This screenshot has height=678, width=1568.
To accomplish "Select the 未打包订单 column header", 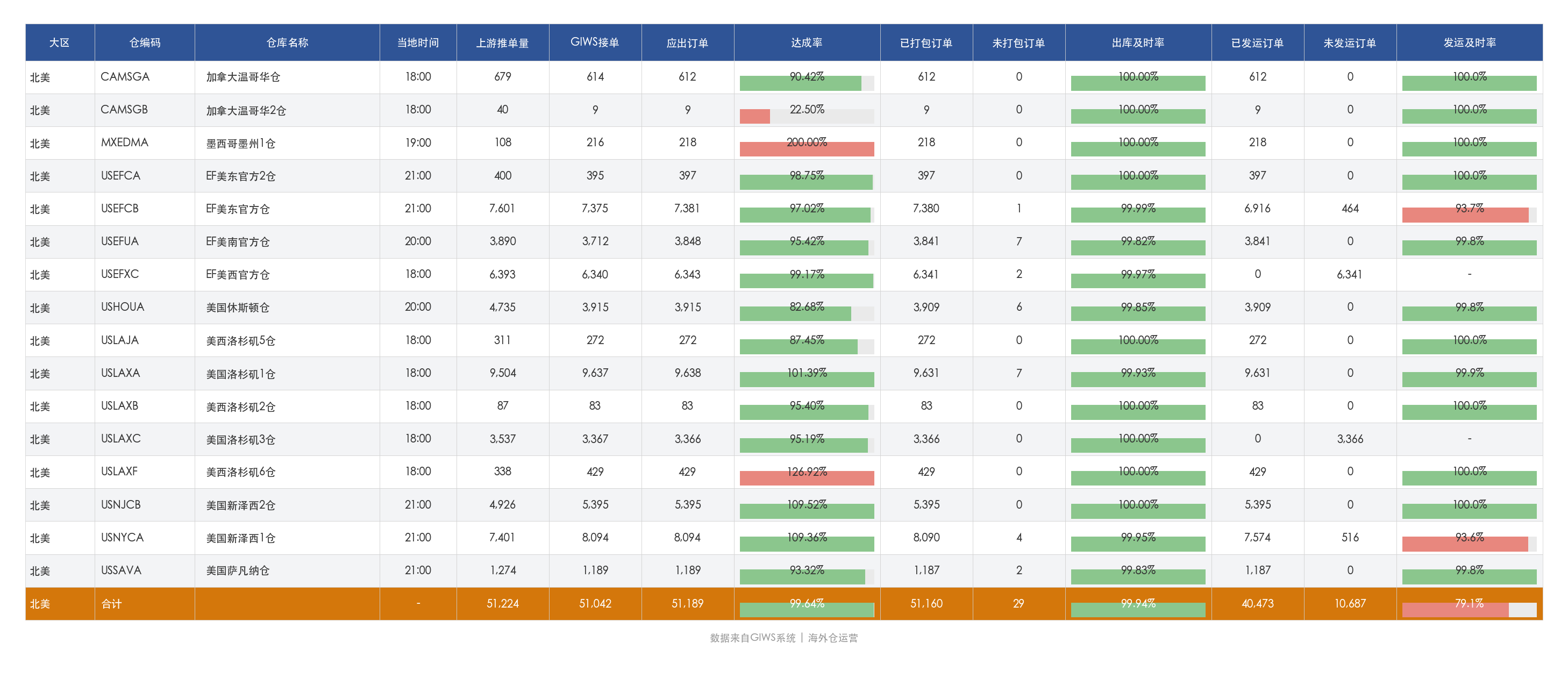I will 1019,42.
